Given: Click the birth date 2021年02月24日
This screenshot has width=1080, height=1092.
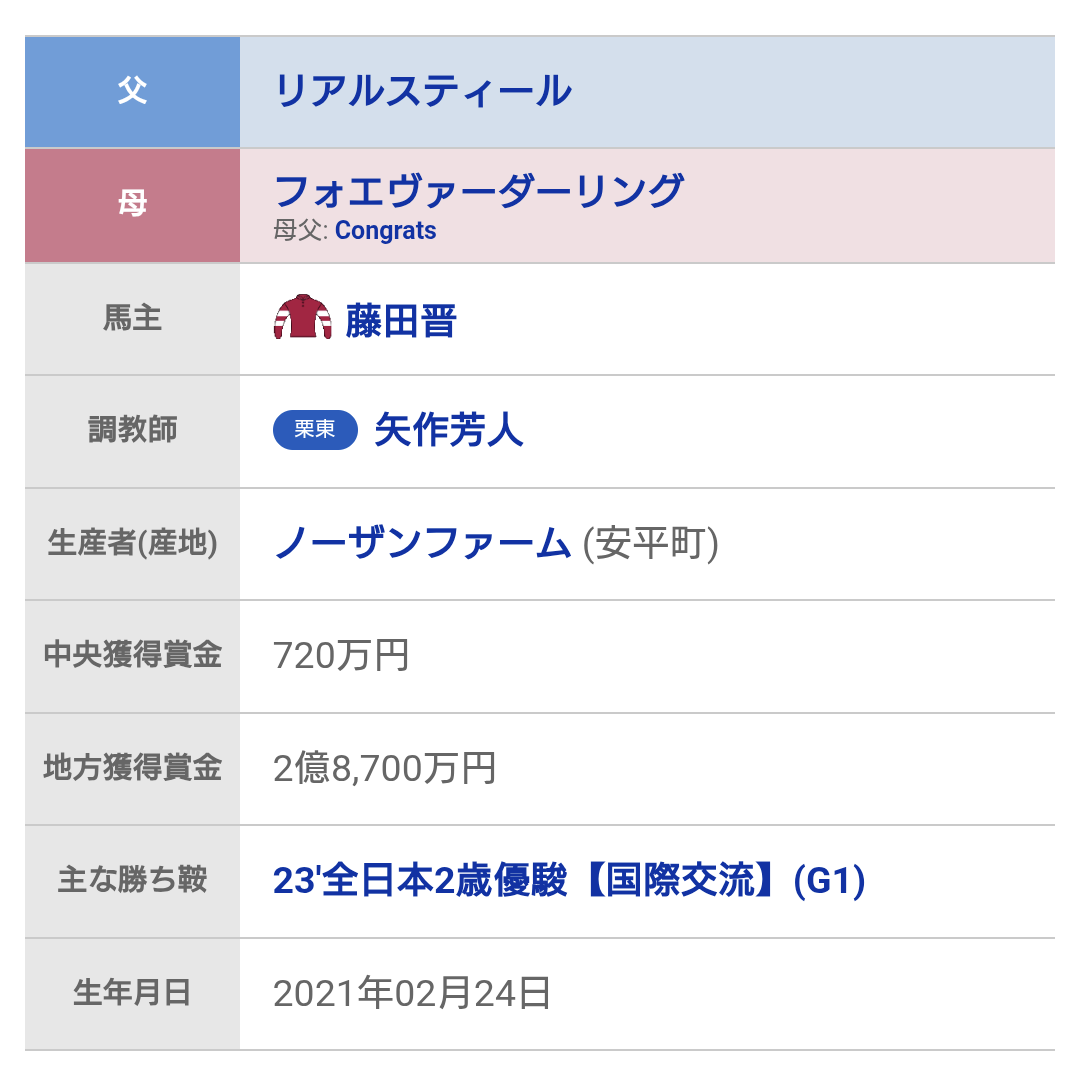Looking at the screenshot, I should (411, 995).
